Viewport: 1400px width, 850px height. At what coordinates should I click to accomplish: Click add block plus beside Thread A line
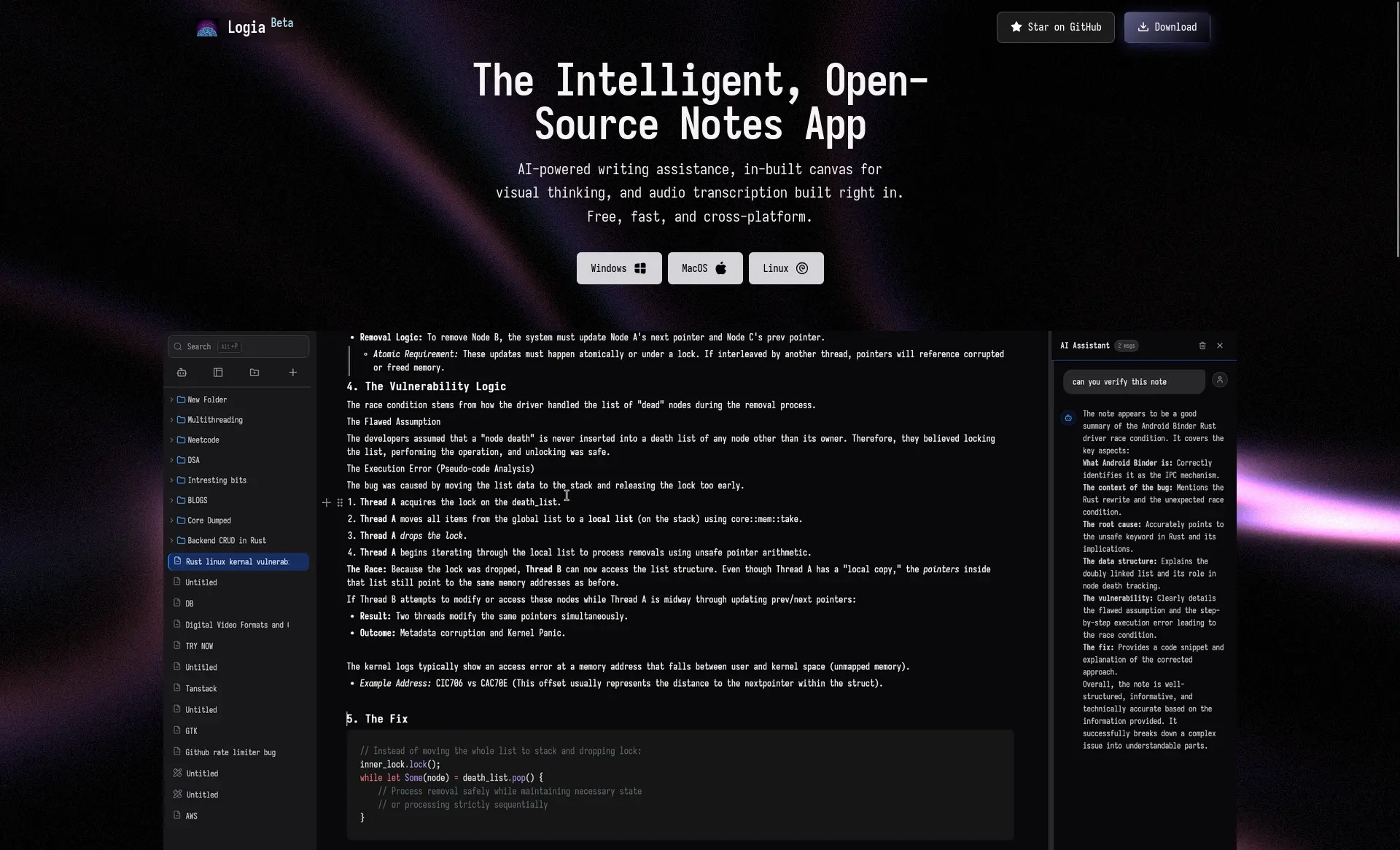pos(326,502)
